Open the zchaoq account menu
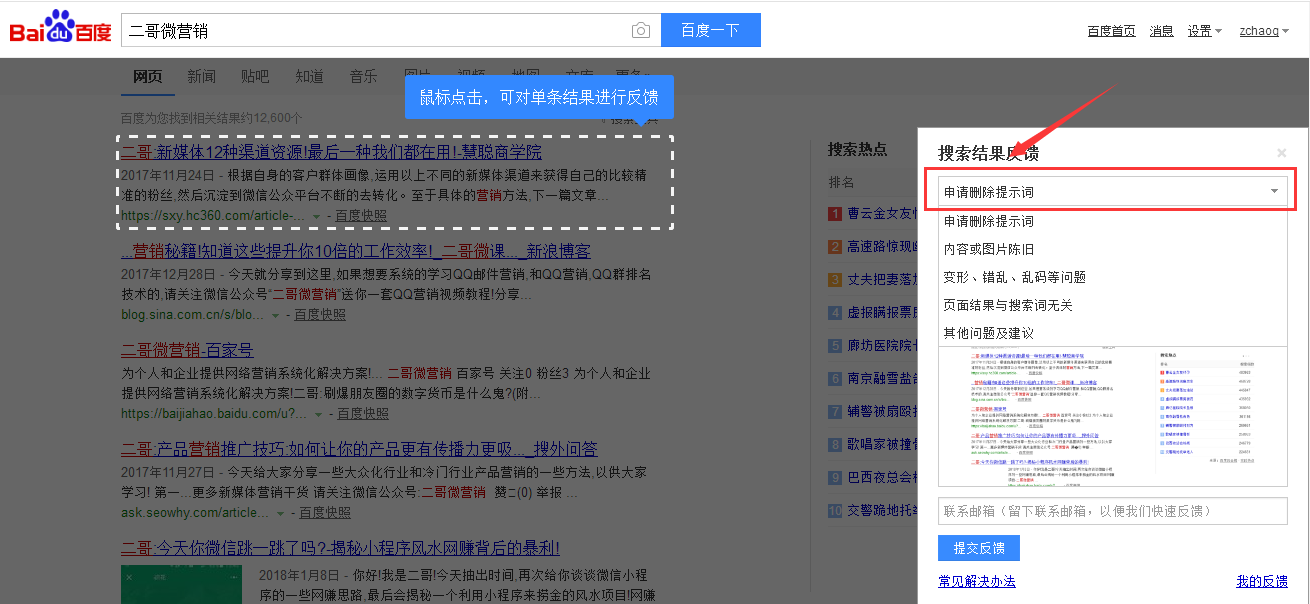Screen dimensions: 1310x604 [x=1263, y=31]
